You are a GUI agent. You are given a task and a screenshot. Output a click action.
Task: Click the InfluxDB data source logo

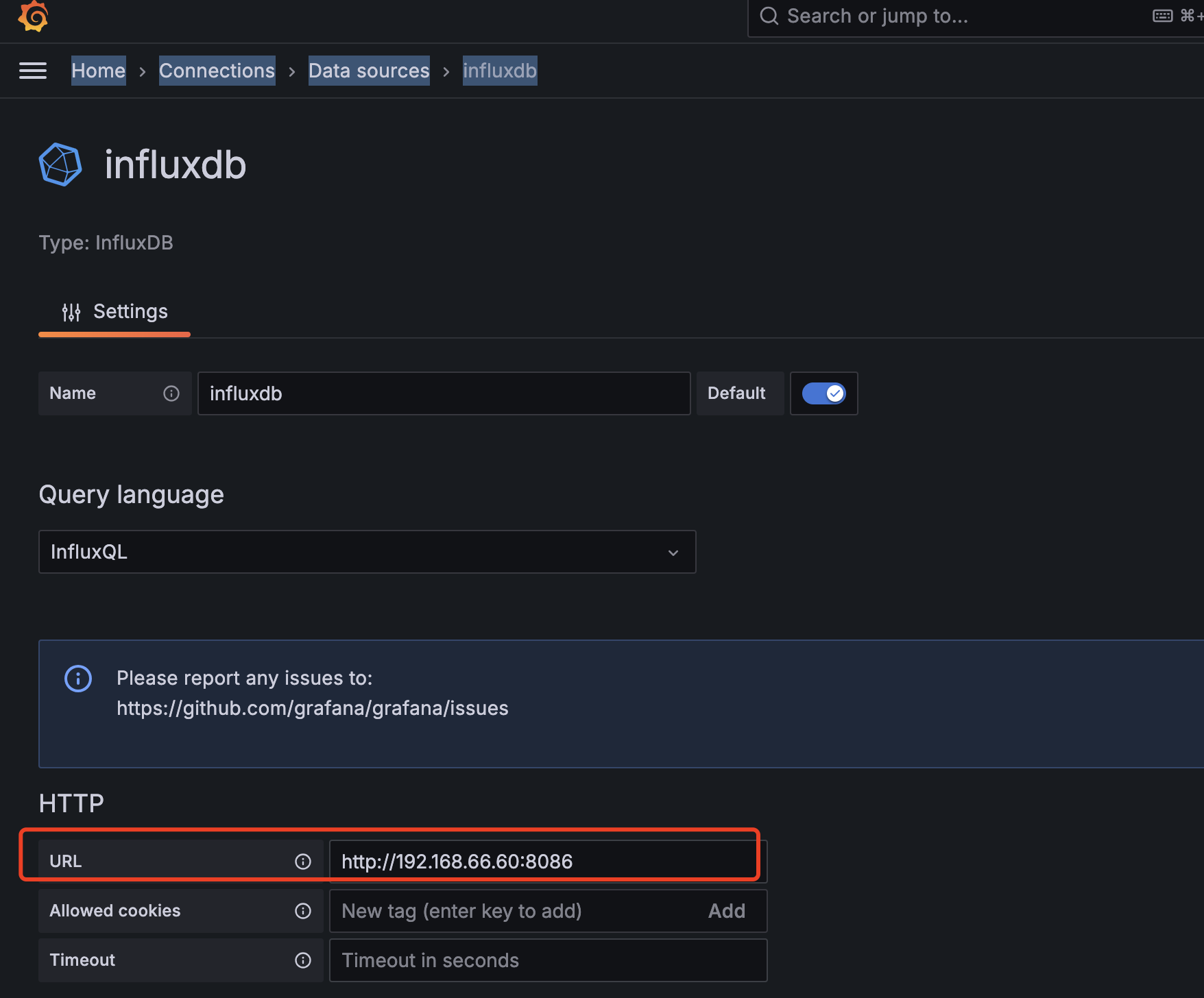(x=60, y=165)
